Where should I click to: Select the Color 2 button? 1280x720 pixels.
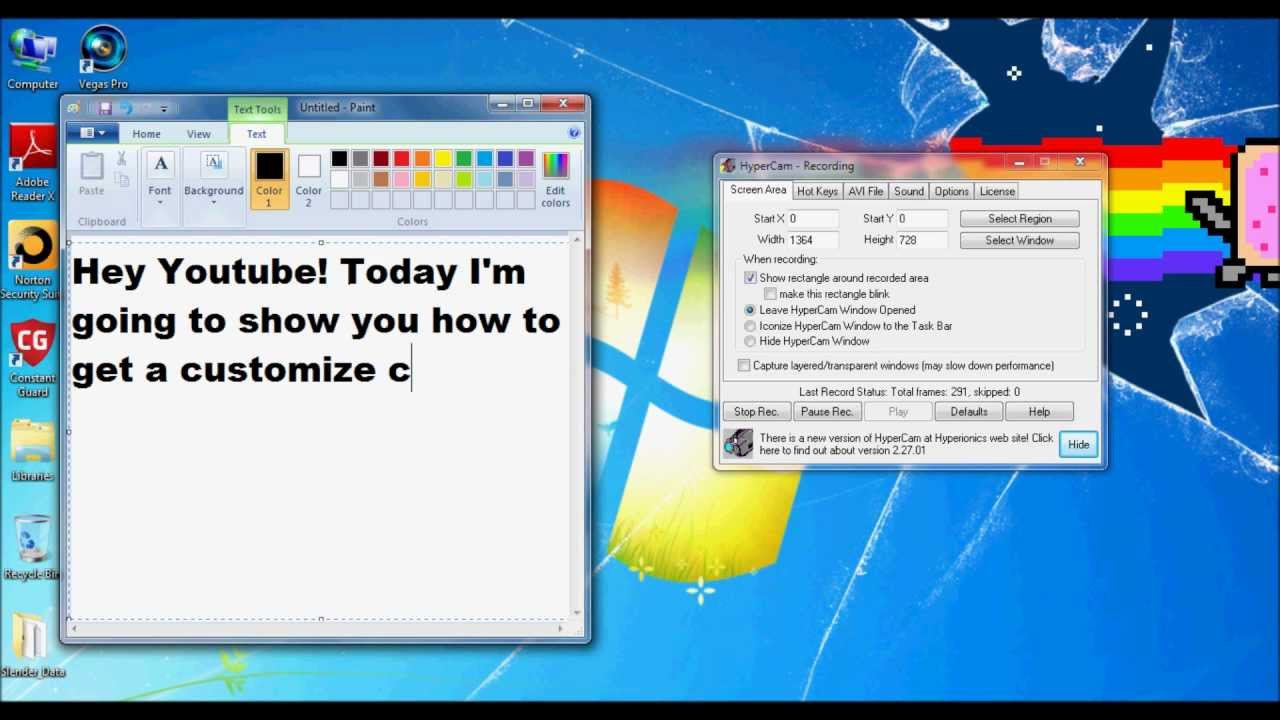(309, 179)
